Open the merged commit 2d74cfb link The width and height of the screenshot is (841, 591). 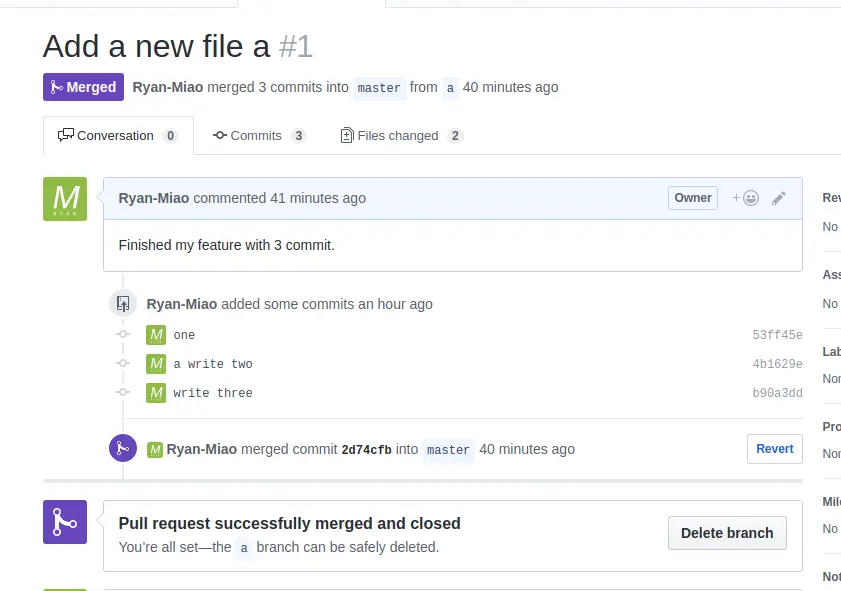367,450
